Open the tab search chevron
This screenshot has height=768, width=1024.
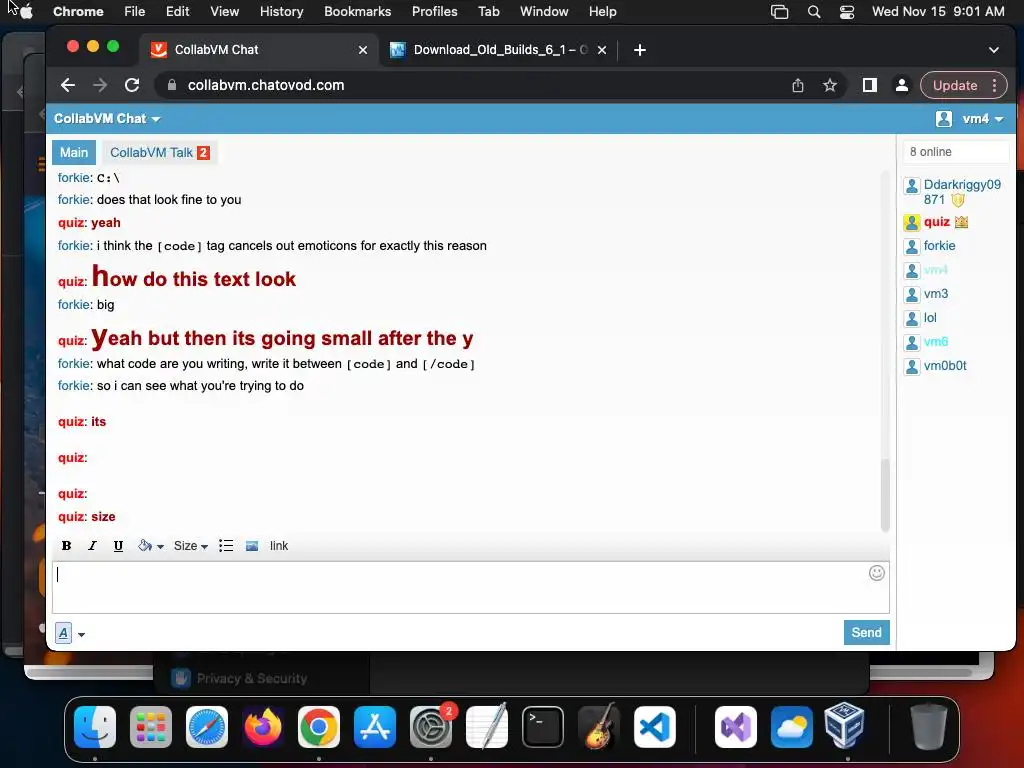993,50
